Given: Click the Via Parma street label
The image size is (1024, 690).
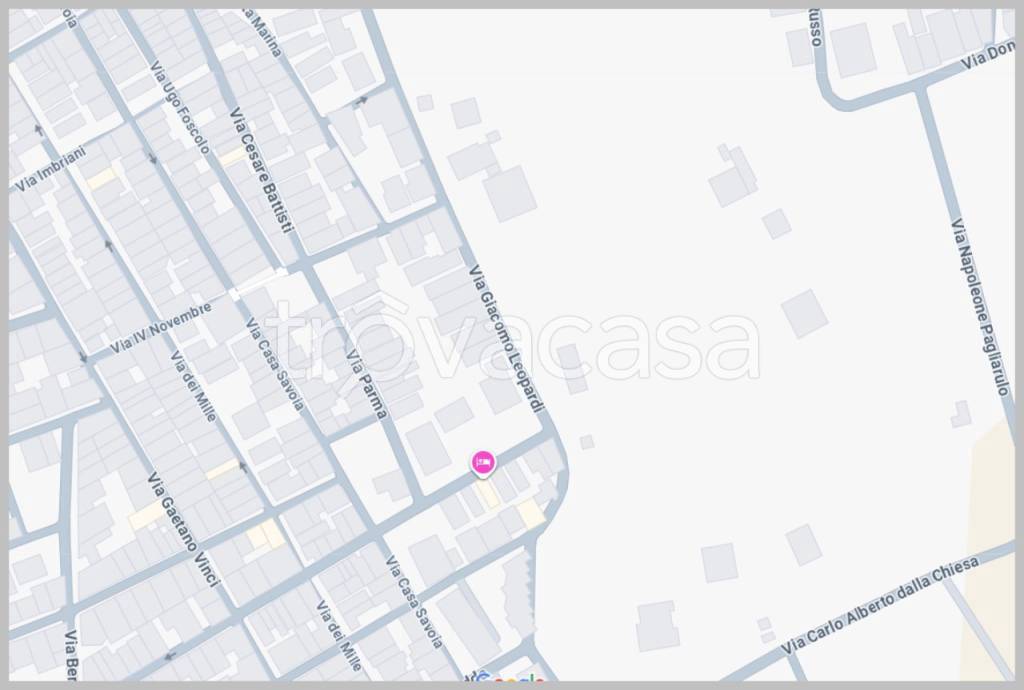Looking at the screenshot, I should [366, 384].
